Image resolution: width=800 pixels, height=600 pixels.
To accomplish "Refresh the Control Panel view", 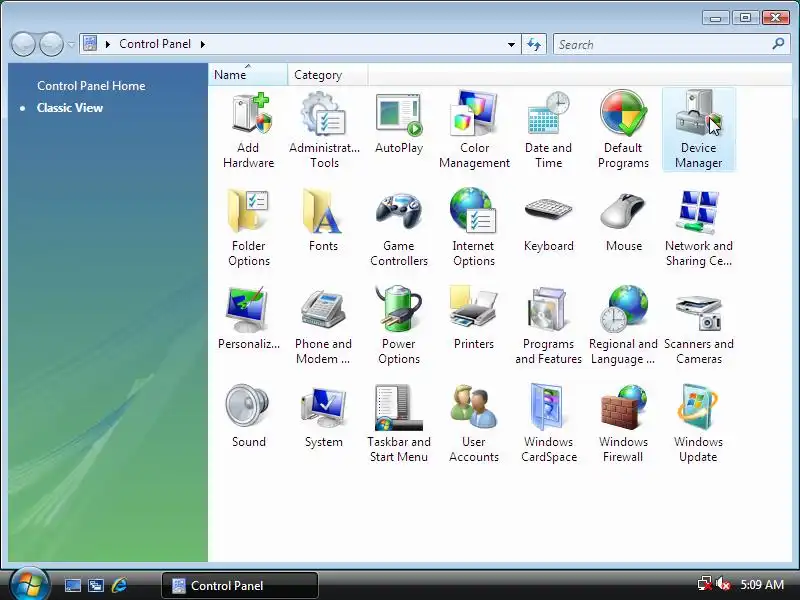I will 534,44.
